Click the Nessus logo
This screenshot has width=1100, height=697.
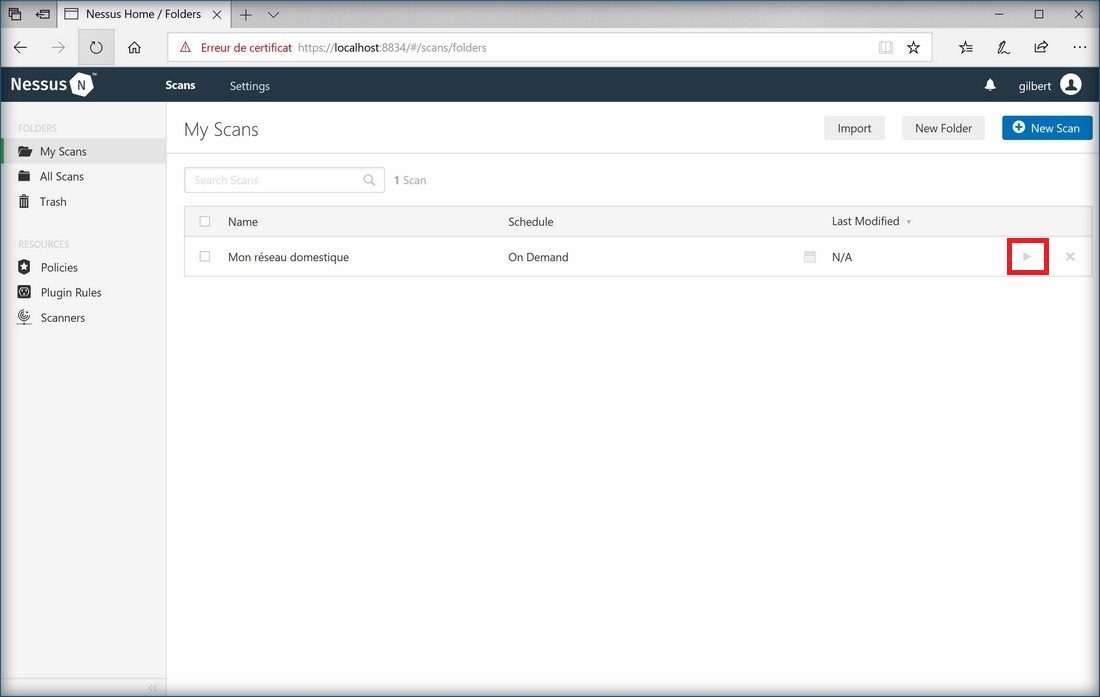point(52,85)
